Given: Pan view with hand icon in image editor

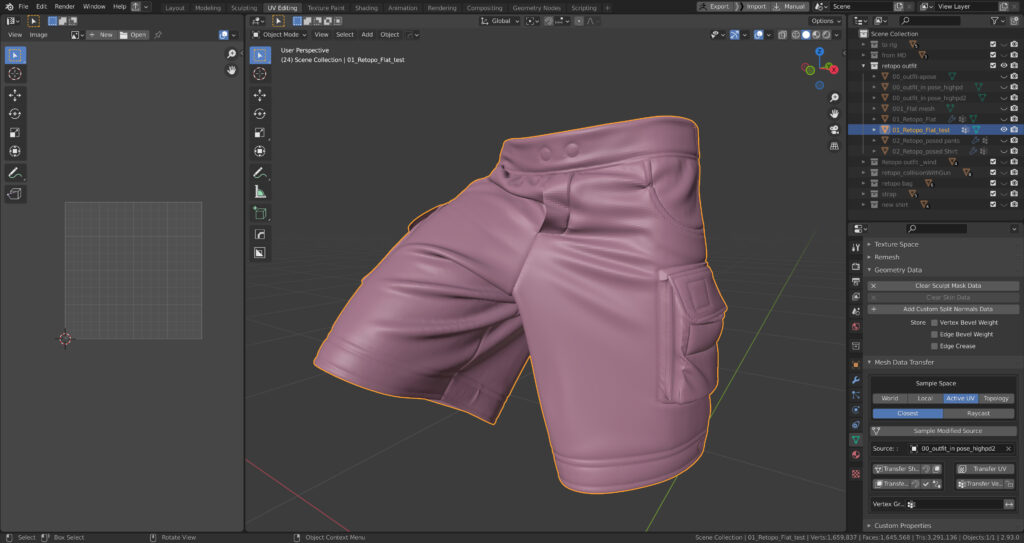Looking at the screenshot, I should click(x=231, y=71).
